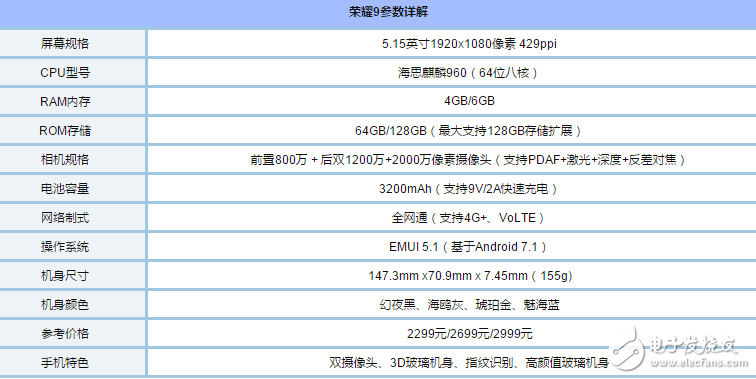The width and height of the screenshot is (756, 379).
Task: Select the 操作系统 row label
Action: point(65,246)
